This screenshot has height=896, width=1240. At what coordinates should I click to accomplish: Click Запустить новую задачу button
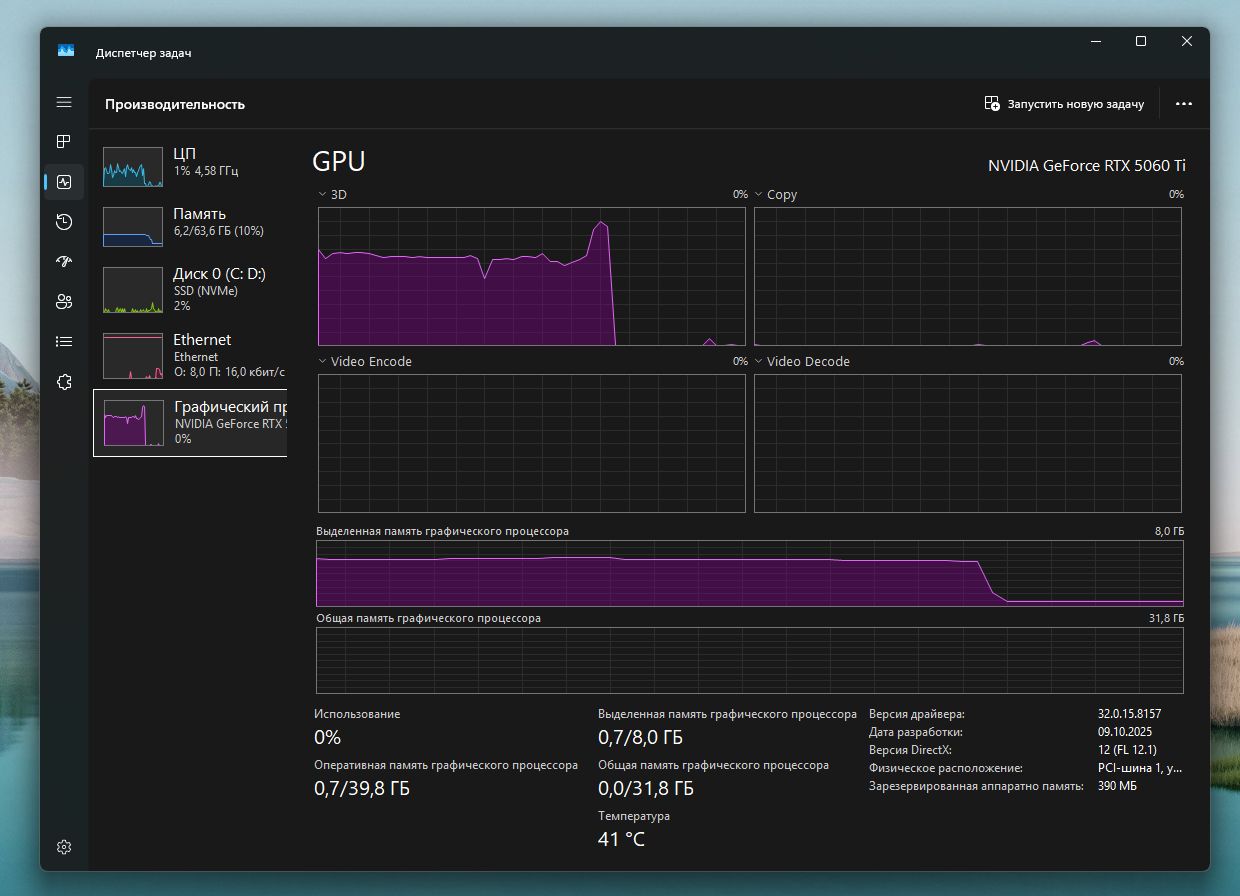1064,104
